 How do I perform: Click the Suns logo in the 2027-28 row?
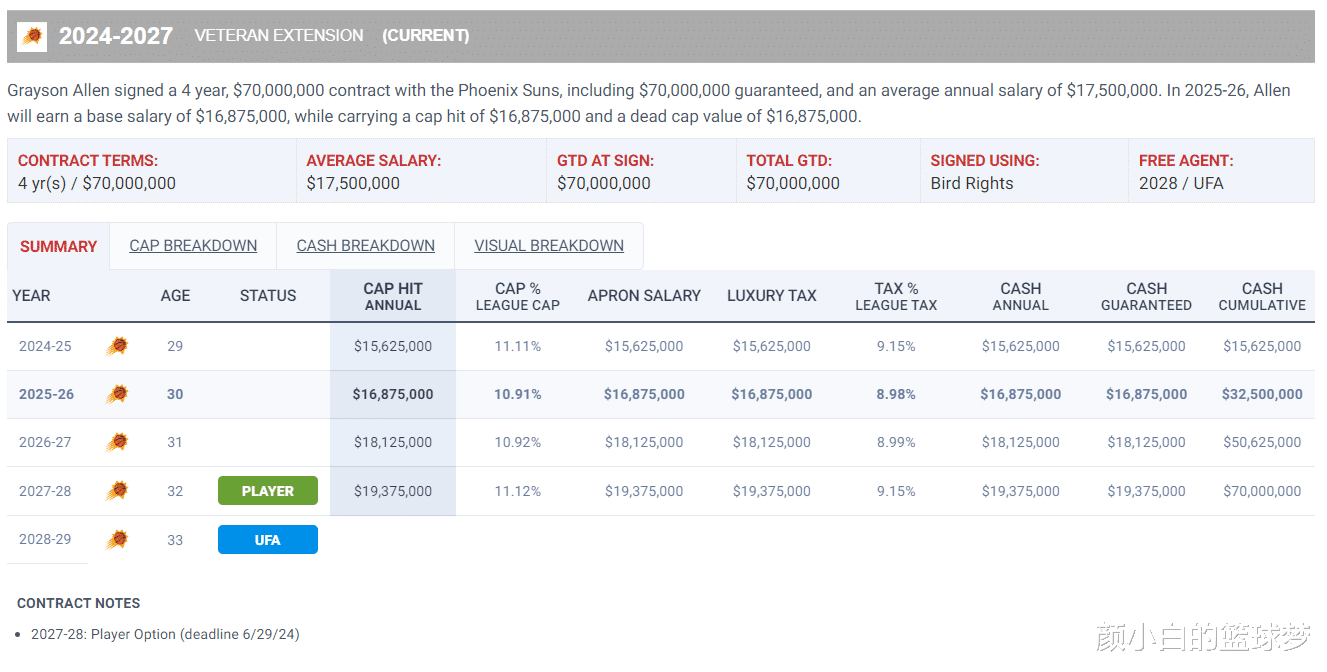click(117, 491)
